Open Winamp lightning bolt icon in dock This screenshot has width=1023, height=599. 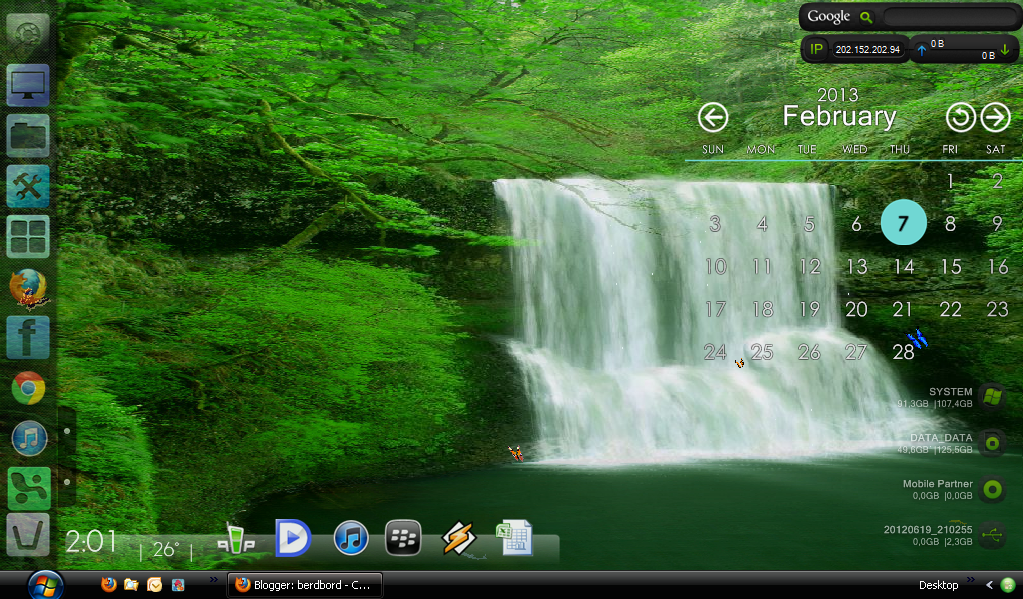pos(459,539)
